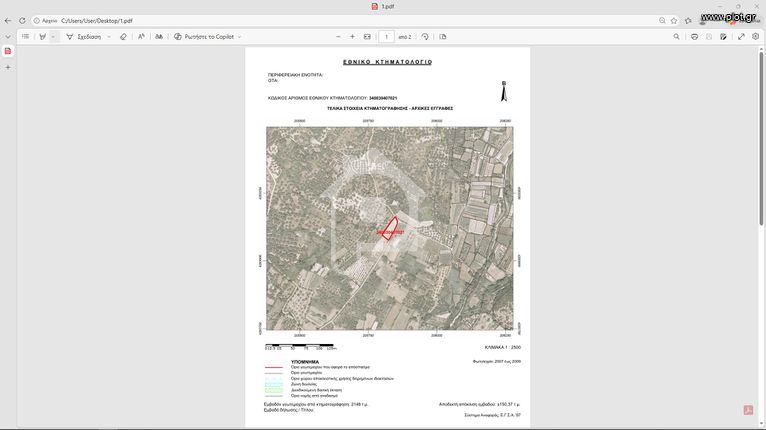766x430 pixels.
Task: Click the save as icon with pencil
Action: click(x=723, y=37)
